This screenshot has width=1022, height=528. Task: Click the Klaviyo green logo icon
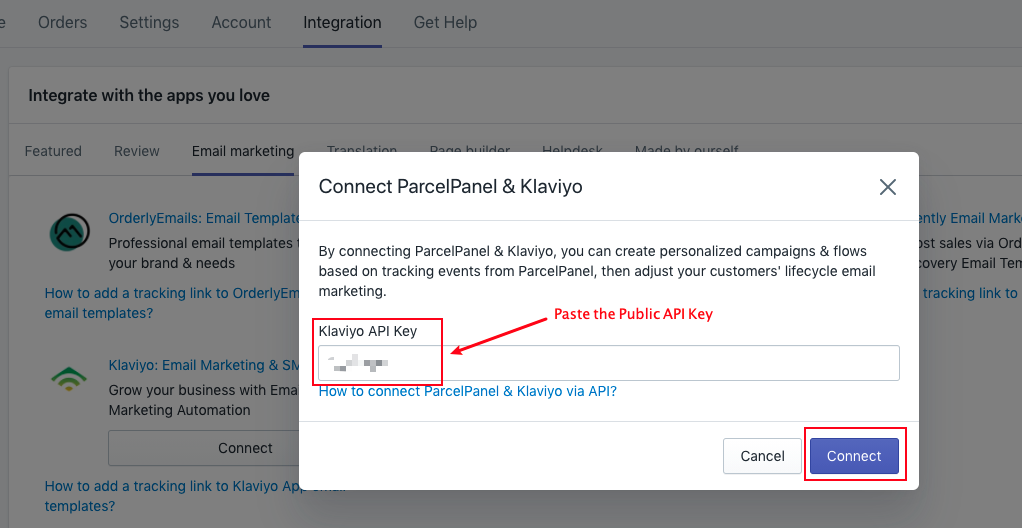pos(69,379)
